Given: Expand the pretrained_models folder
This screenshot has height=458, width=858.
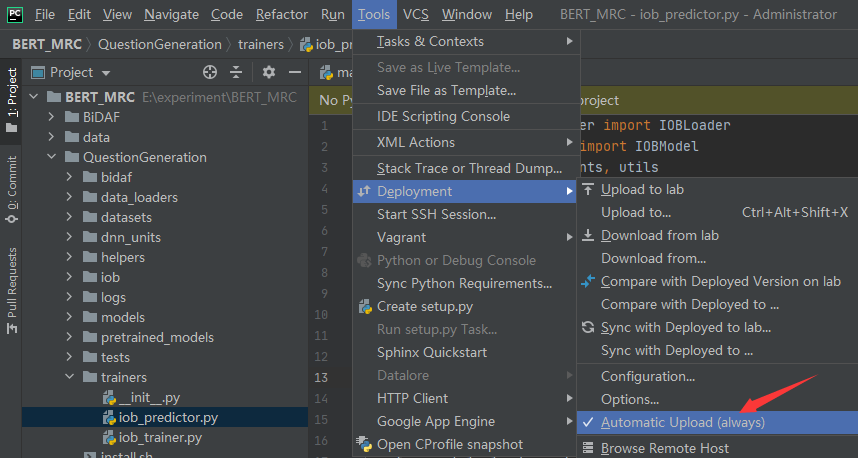Looking at the screenshot, I should [x=71, y=337].
